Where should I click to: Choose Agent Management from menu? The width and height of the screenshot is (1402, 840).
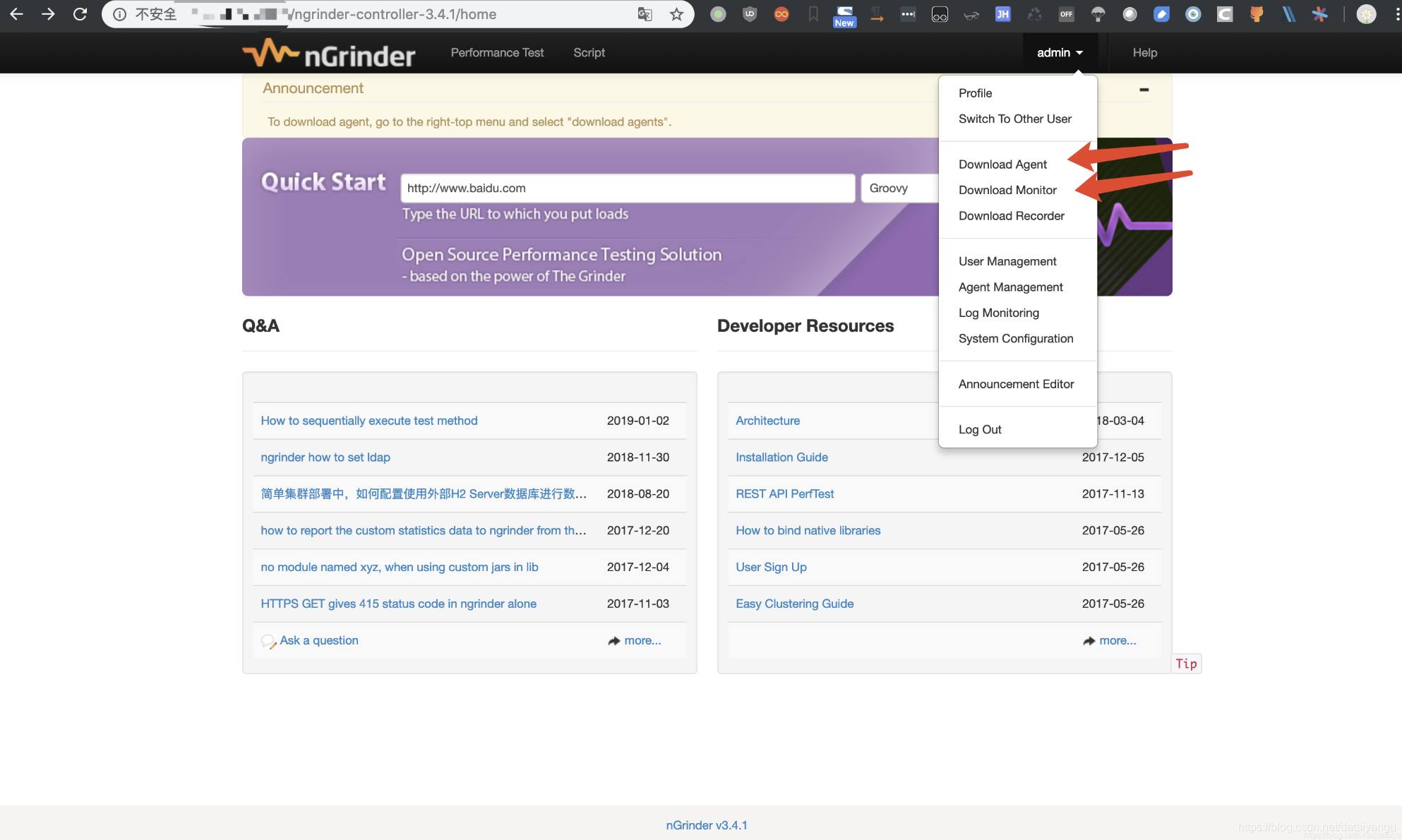point(1010,287)
